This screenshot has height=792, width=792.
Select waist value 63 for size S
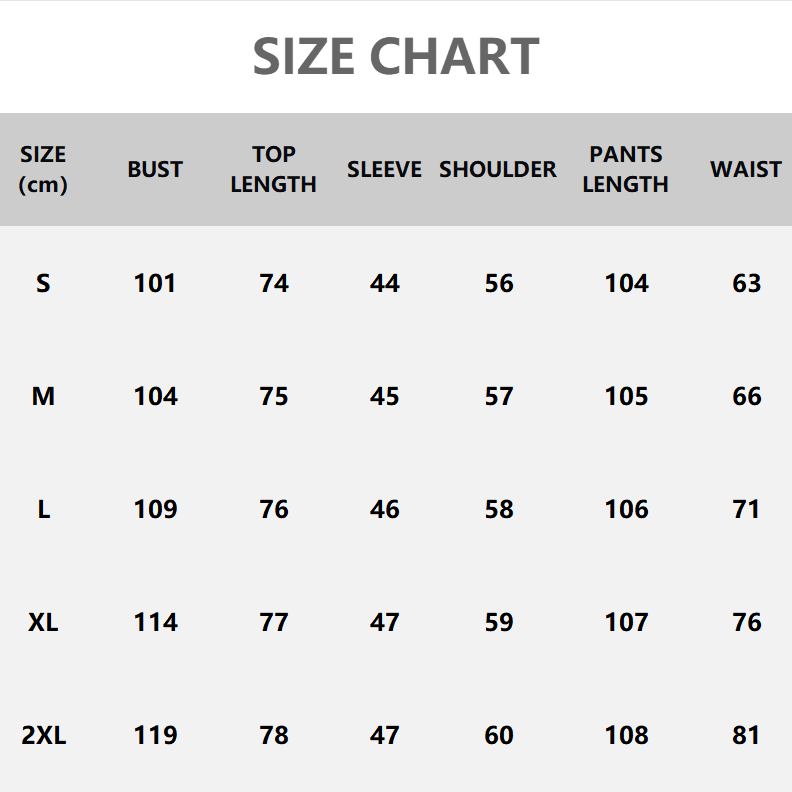coord(746,283)
